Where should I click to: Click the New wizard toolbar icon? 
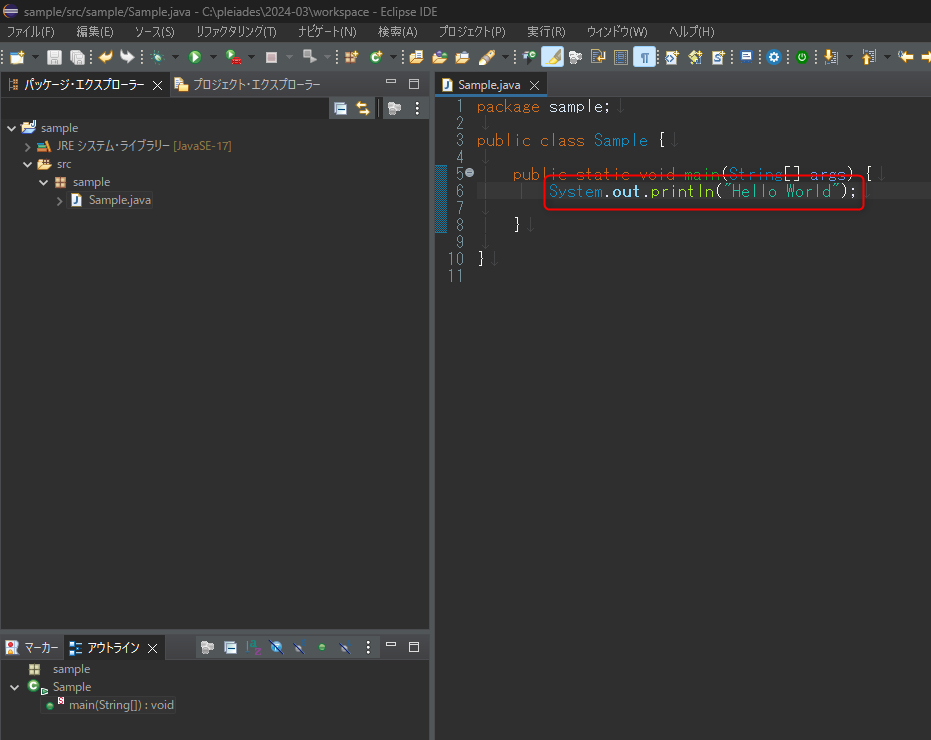(17, 57)
